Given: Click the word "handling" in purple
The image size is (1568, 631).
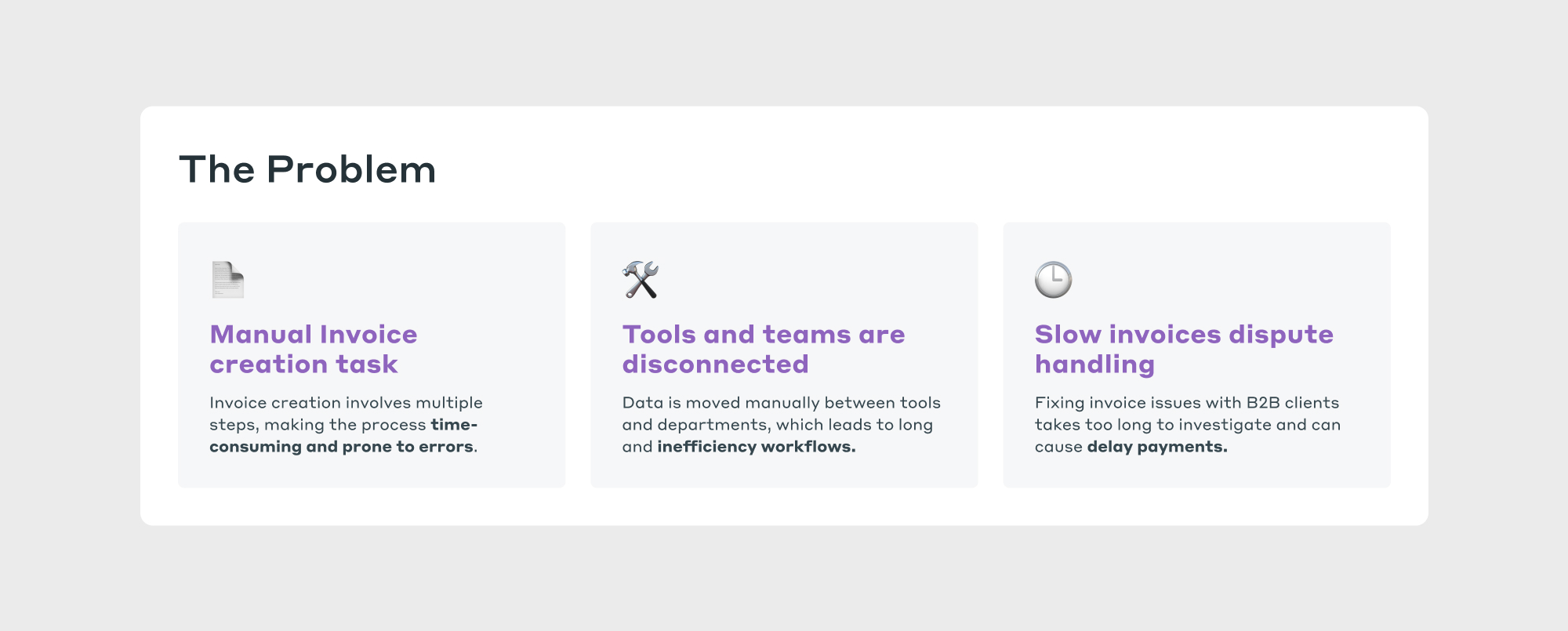Looking at the screenshot, I should [x=1094, y=365].
